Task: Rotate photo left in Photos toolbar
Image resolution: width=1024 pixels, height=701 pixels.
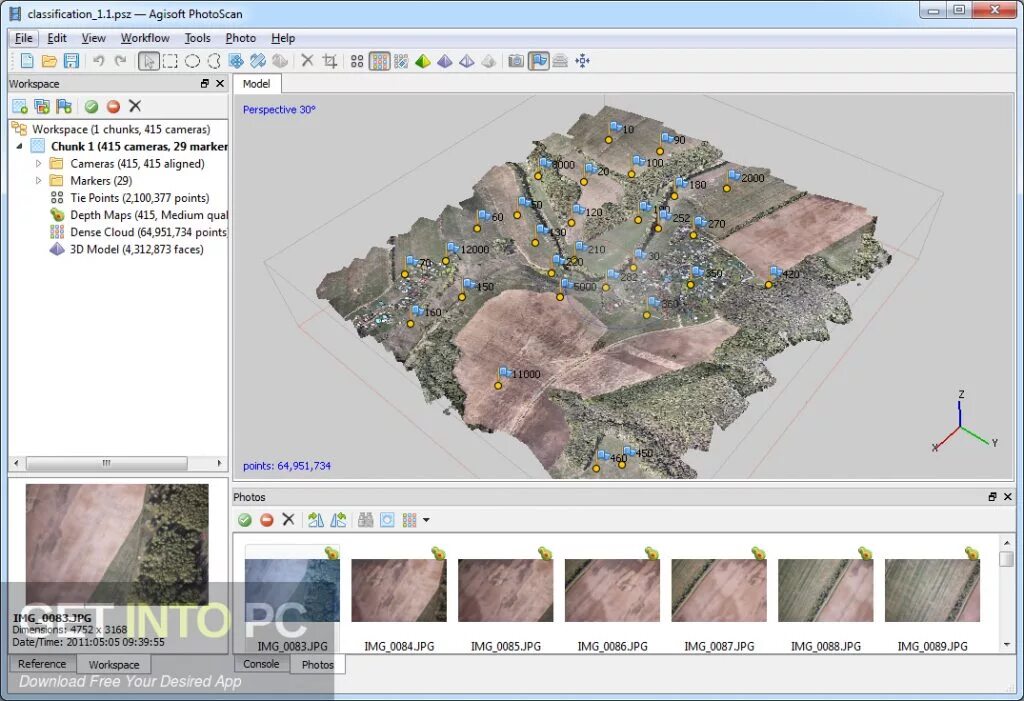Action: [316, 520]
